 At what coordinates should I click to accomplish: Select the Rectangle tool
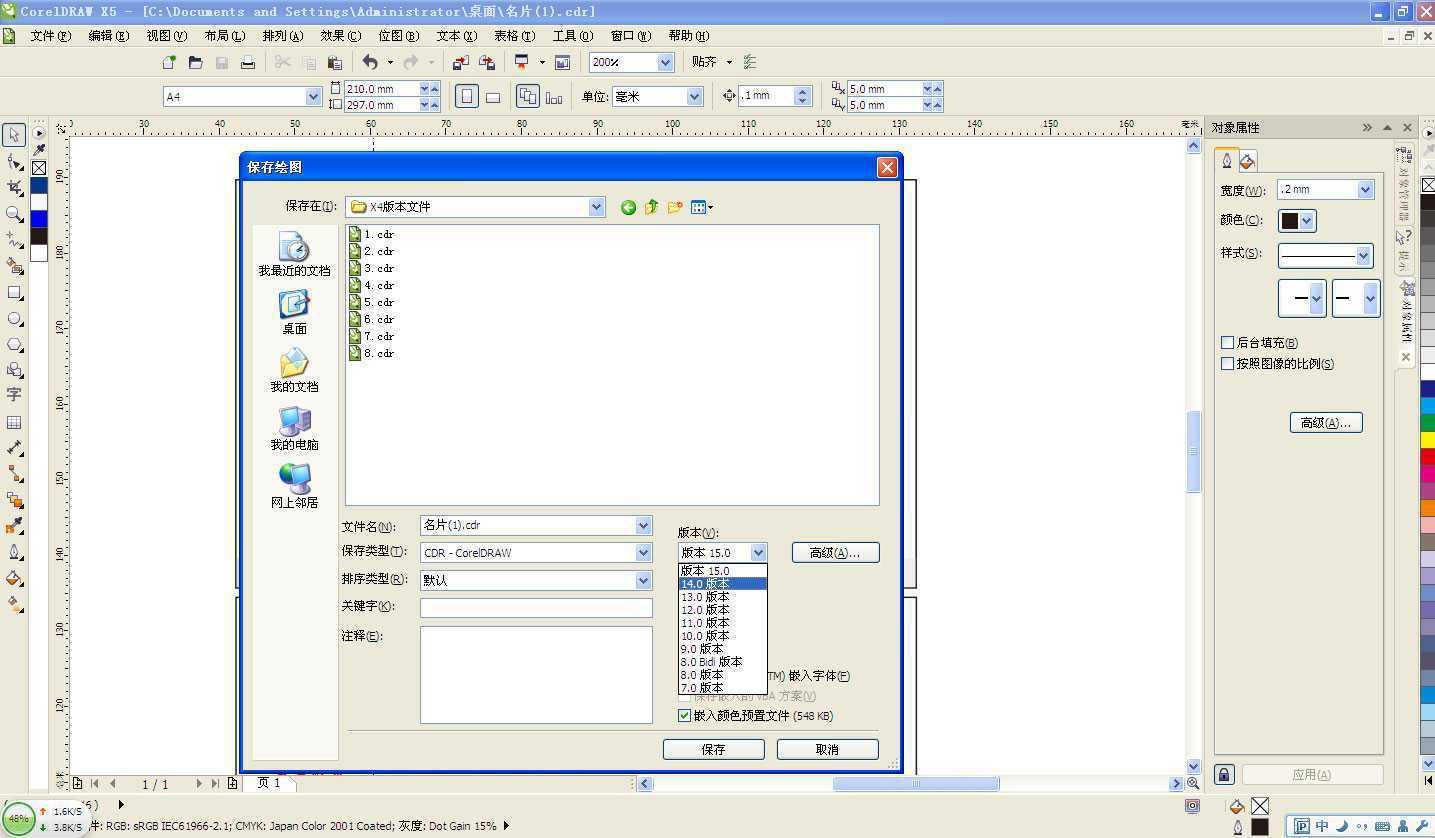[14, 292]
